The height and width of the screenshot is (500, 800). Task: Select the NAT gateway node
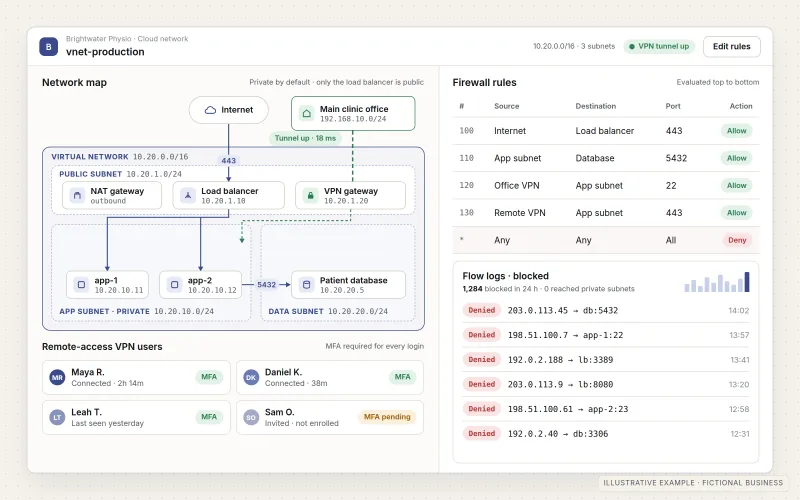pos(112,195)
